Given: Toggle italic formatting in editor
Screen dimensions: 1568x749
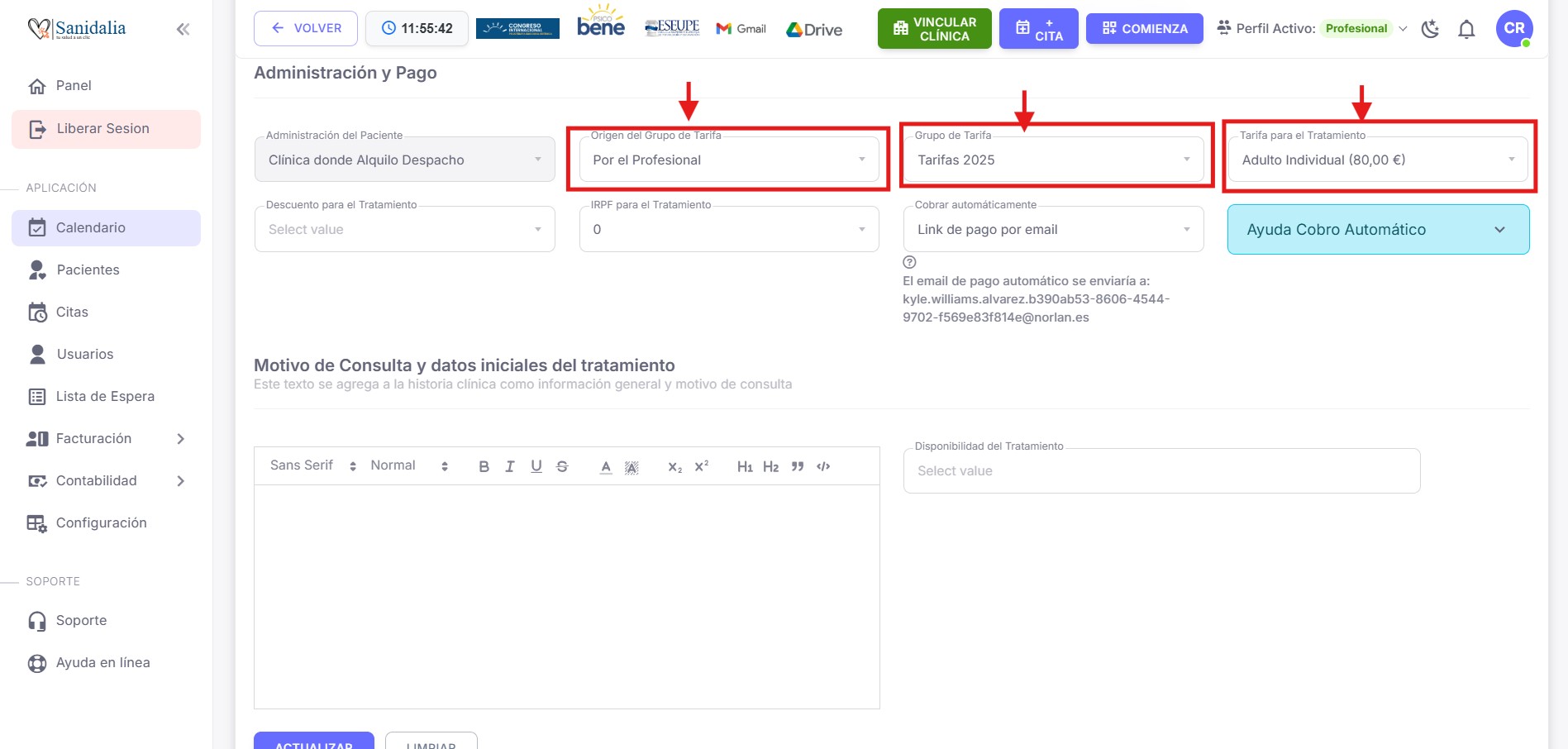Looking at the screenshot, I should (510, 466).
